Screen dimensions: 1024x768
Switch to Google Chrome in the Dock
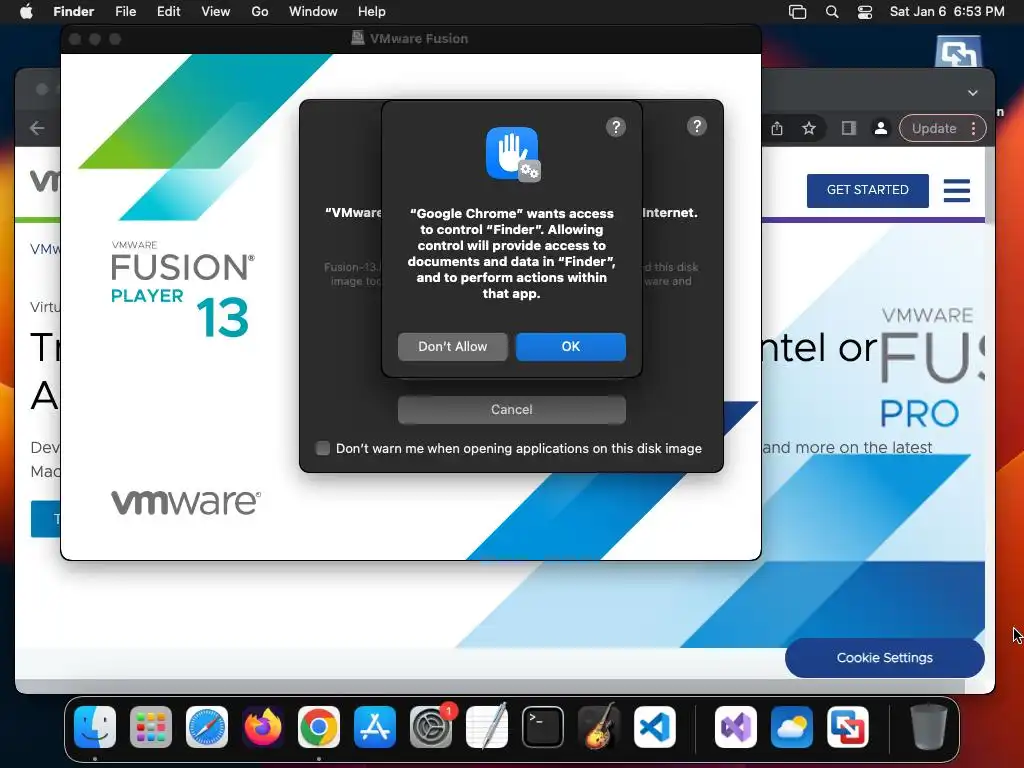(x=319, y=727)
